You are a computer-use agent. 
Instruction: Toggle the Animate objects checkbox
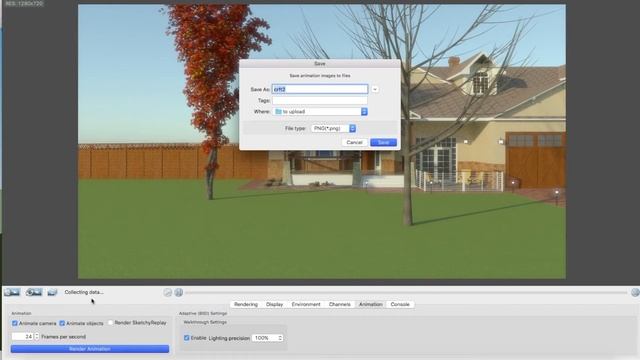pos(62,323)
